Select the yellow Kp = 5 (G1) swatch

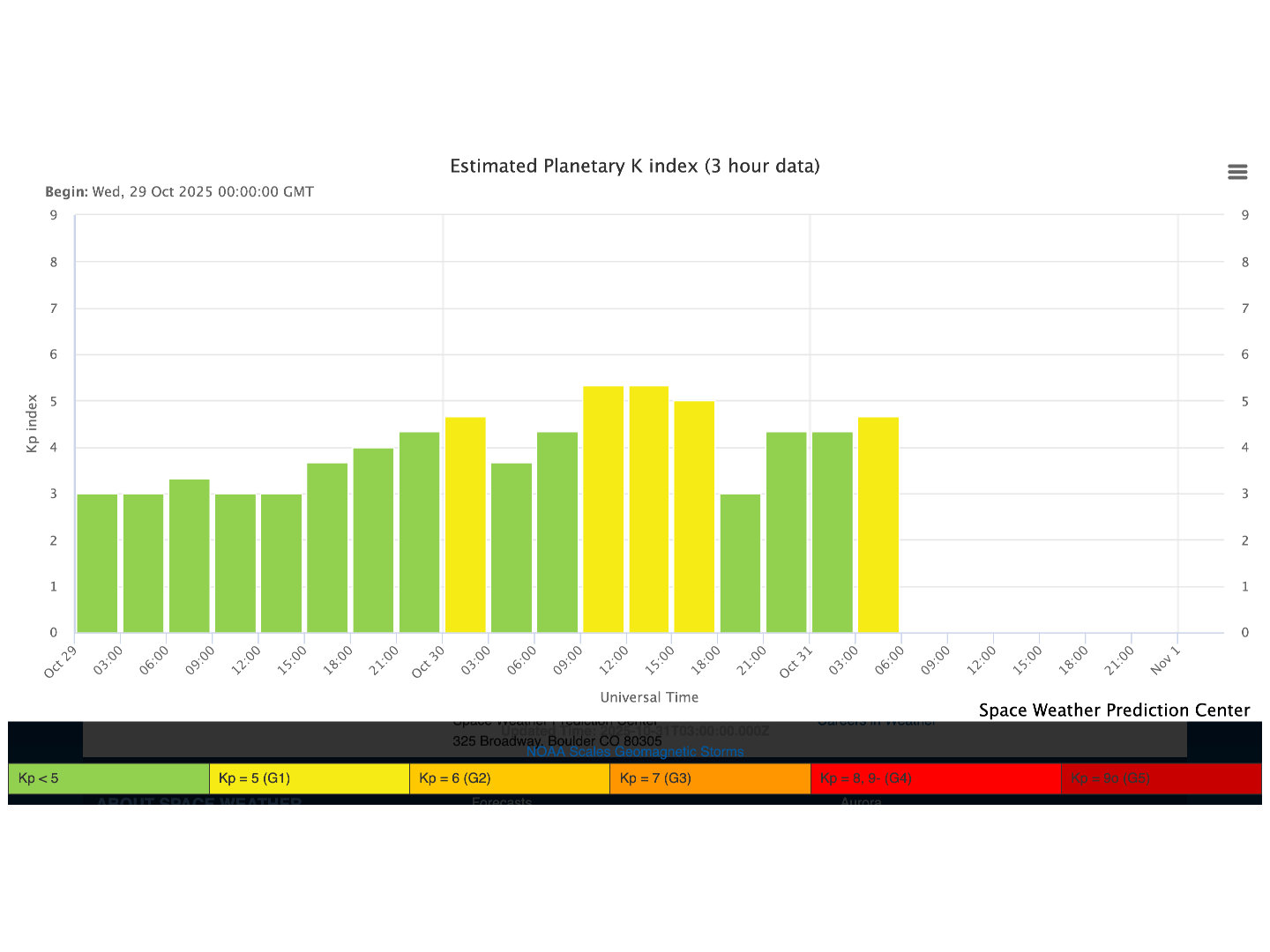309,778
